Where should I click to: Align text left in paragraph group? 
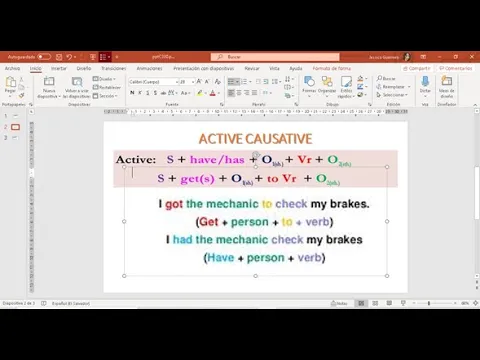[231, 93]
